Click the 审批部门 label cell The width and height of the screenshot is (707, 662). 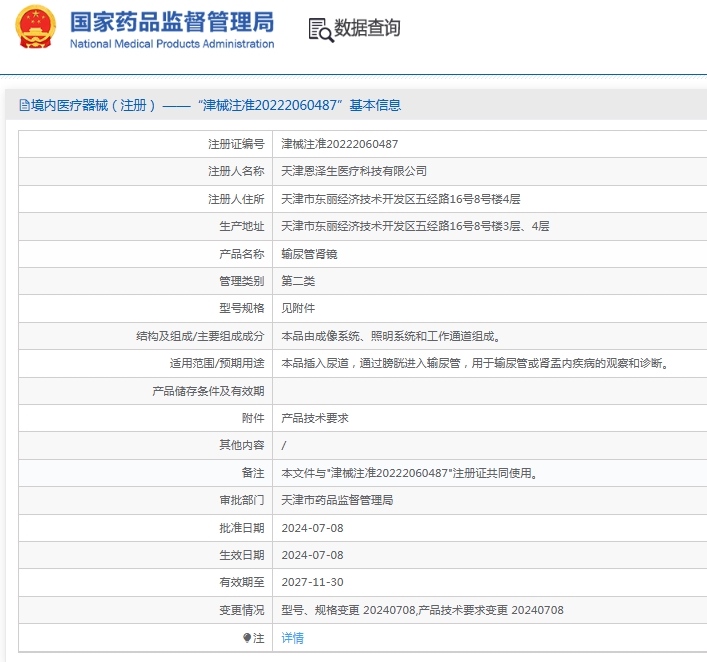pyautogui.click(x=146, y=500)
